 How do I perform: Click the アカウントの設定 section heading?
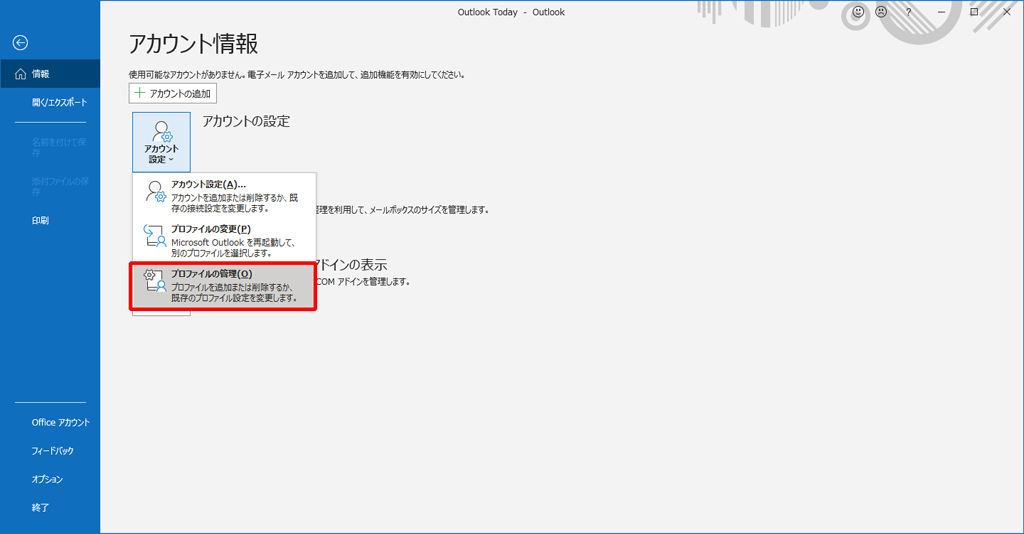click(x=246, y=121)
